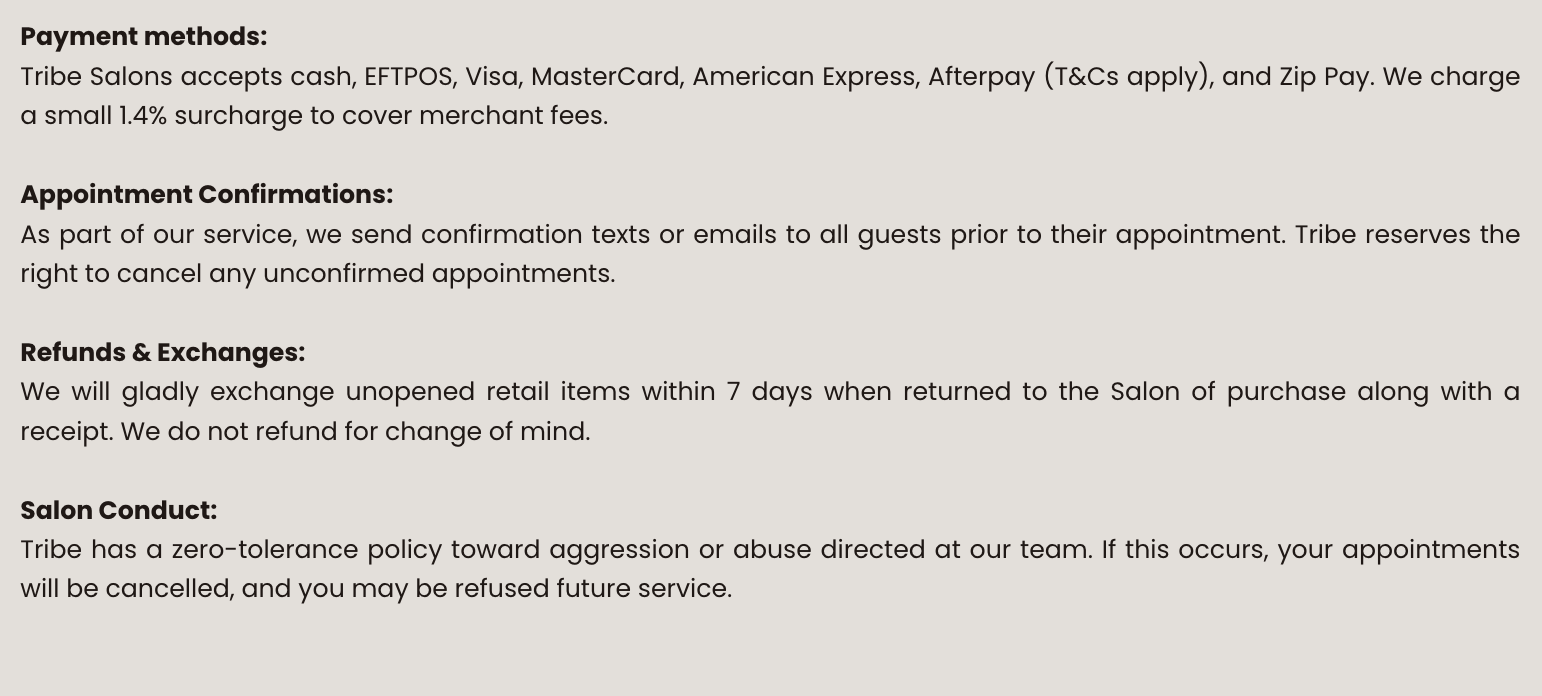The width and height of the screenshot is (1542, 696).
Task: Click the Zip Pay text
Action: point(1324,77)
